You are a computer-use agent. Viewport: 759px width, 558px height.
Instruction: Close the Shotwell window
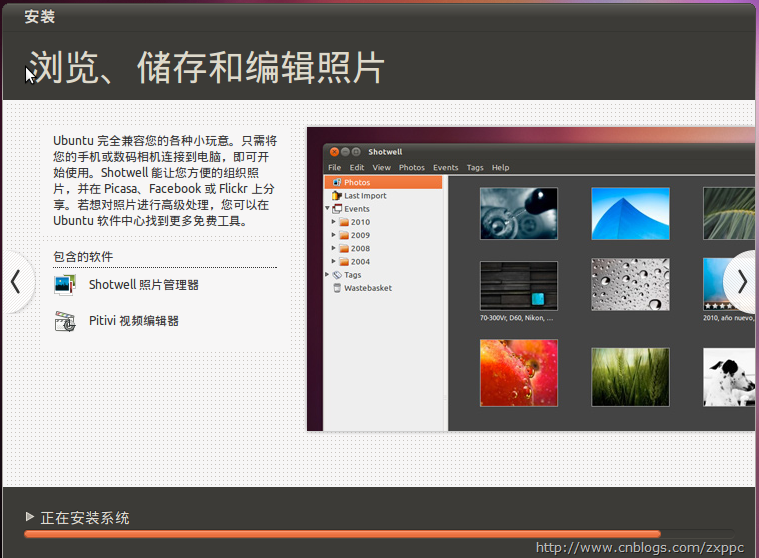click(x=334, y=152)
